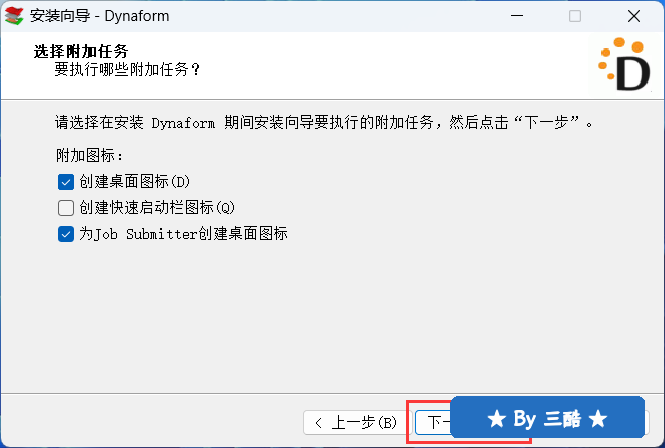Go back with the 上一步(B) button
Viewport: 665px width, 448px height.
tap(357, 423)
